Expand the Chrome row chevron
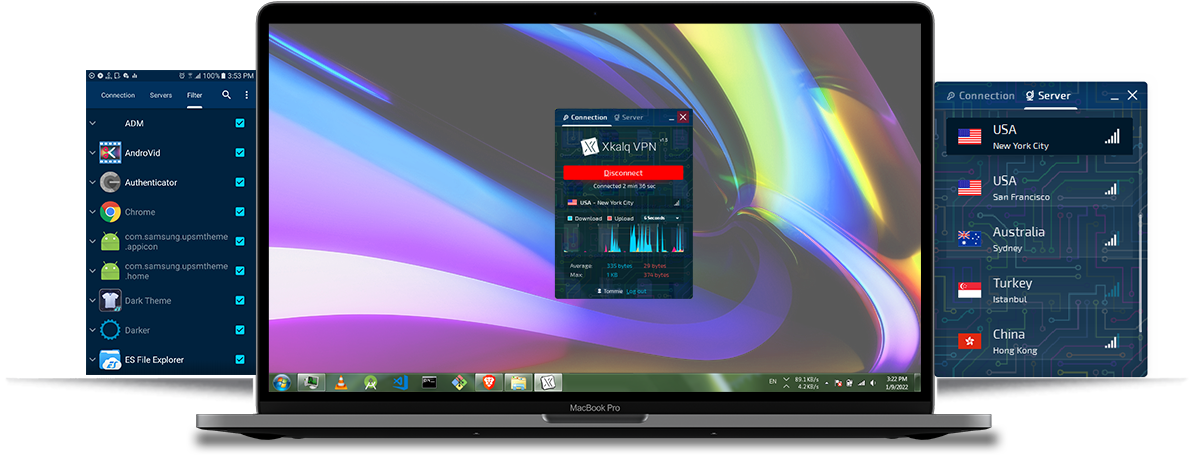The image size is (1190, 459). (x=93, y=212)
